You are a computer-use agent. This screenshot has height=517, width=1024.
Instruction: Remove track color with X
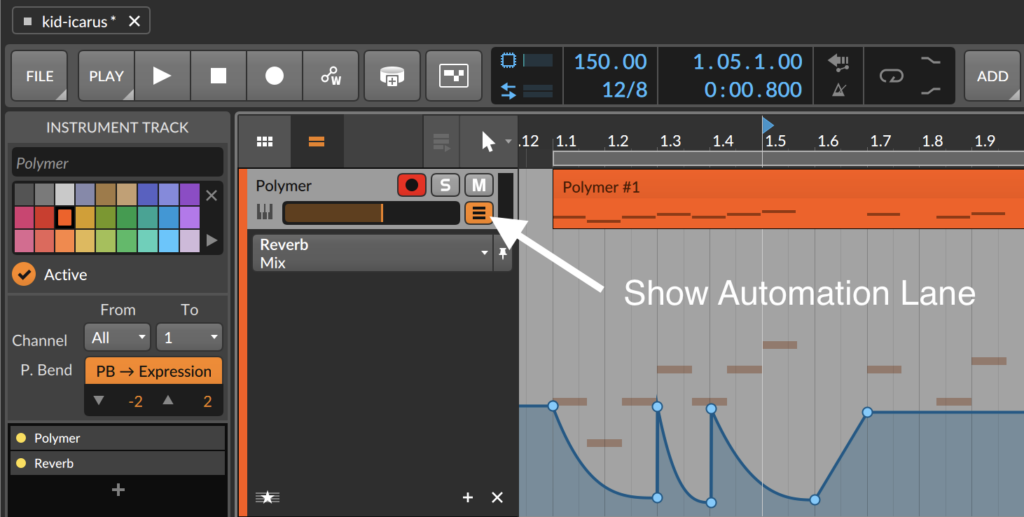pyautogui.click(x=212, y=195)
